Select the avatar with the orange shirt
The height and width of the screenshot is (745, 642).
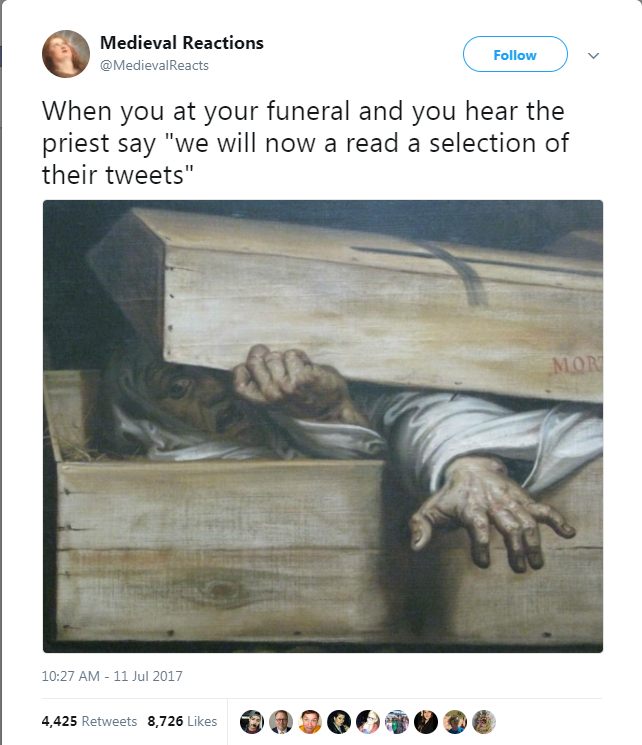click(x=311, y=721)
